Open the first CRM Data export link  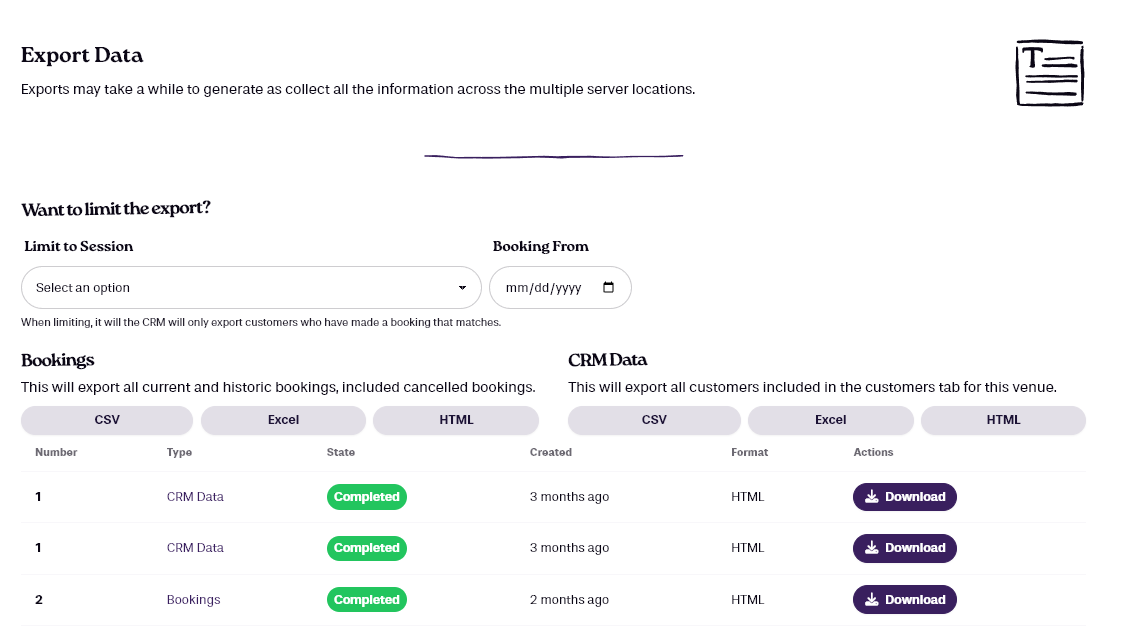pos(195,497)
